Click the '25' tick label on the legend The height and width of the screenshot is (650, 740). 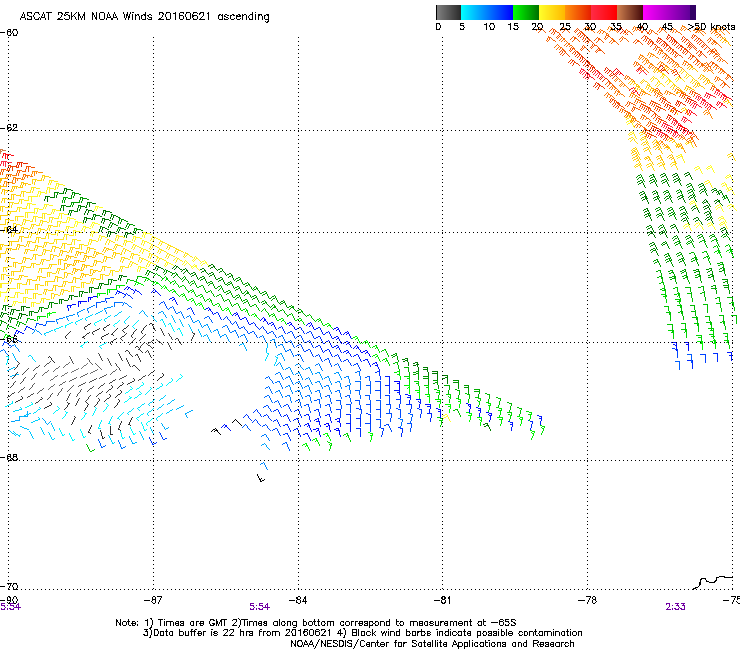(x=564, y=27)
